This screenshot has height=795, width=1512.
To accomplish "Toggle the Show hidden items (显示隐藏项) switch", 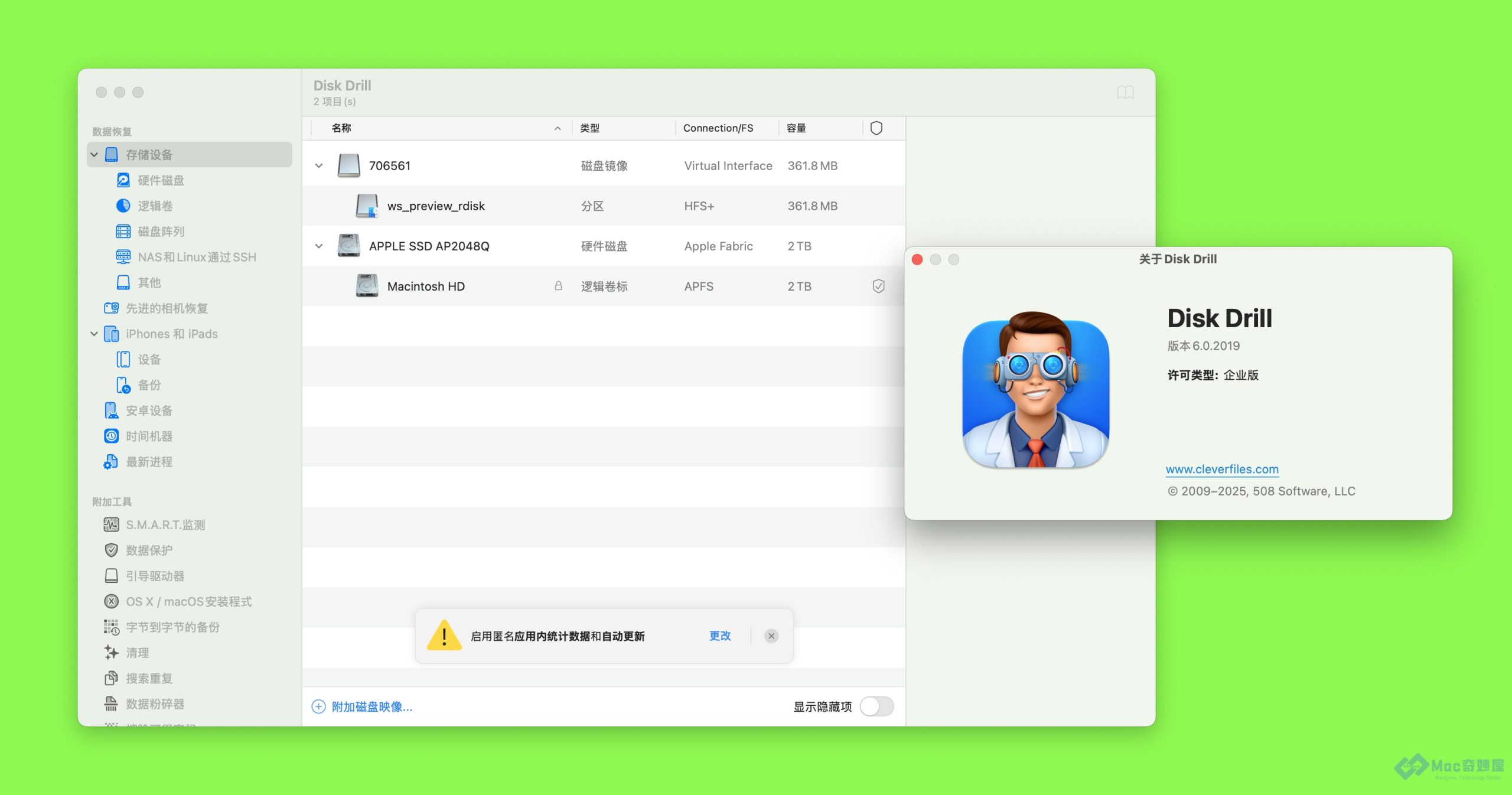I will 876,706.
